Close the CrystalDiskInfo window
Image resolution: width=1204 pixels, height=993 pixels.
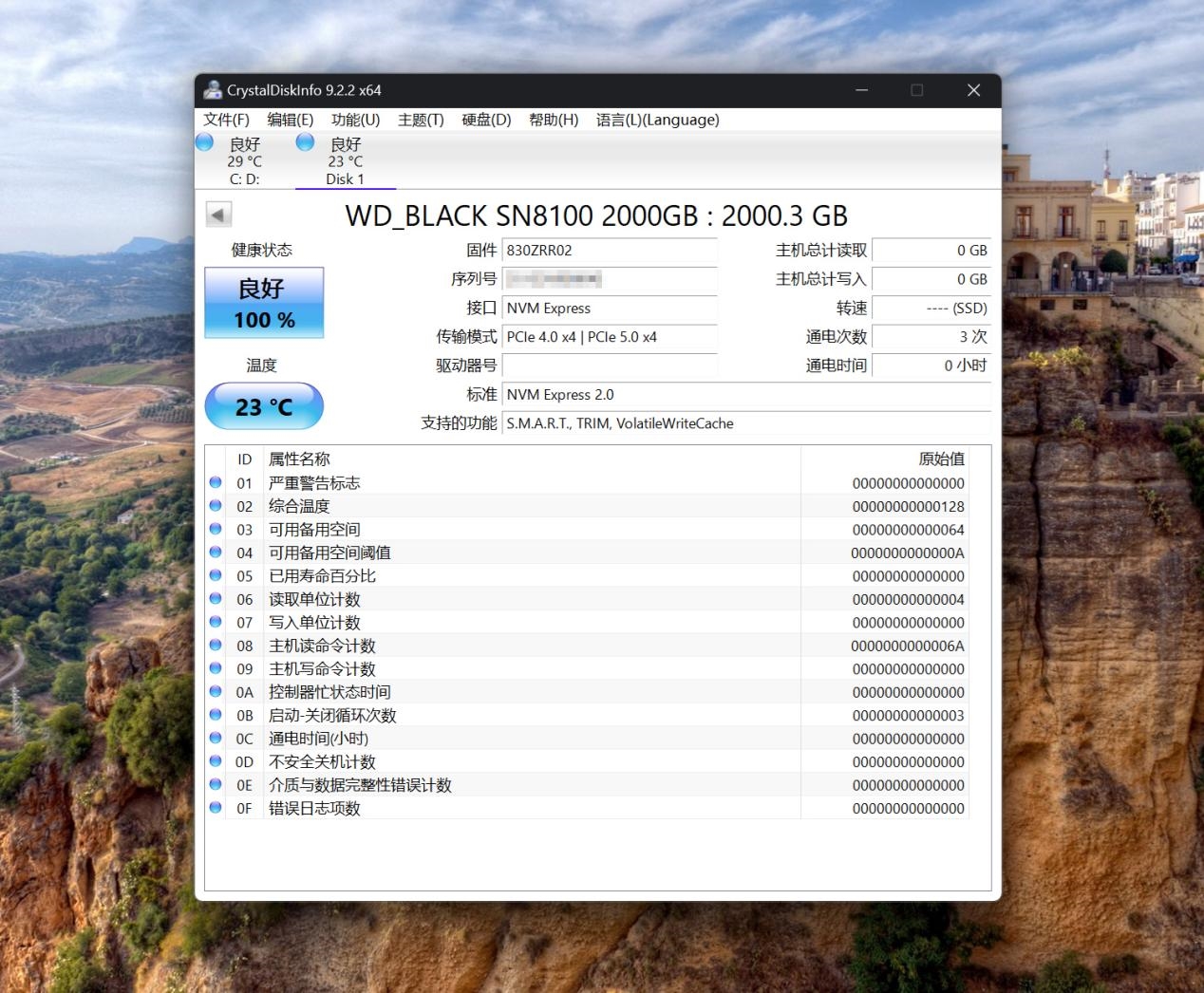(x=973, y=90)
